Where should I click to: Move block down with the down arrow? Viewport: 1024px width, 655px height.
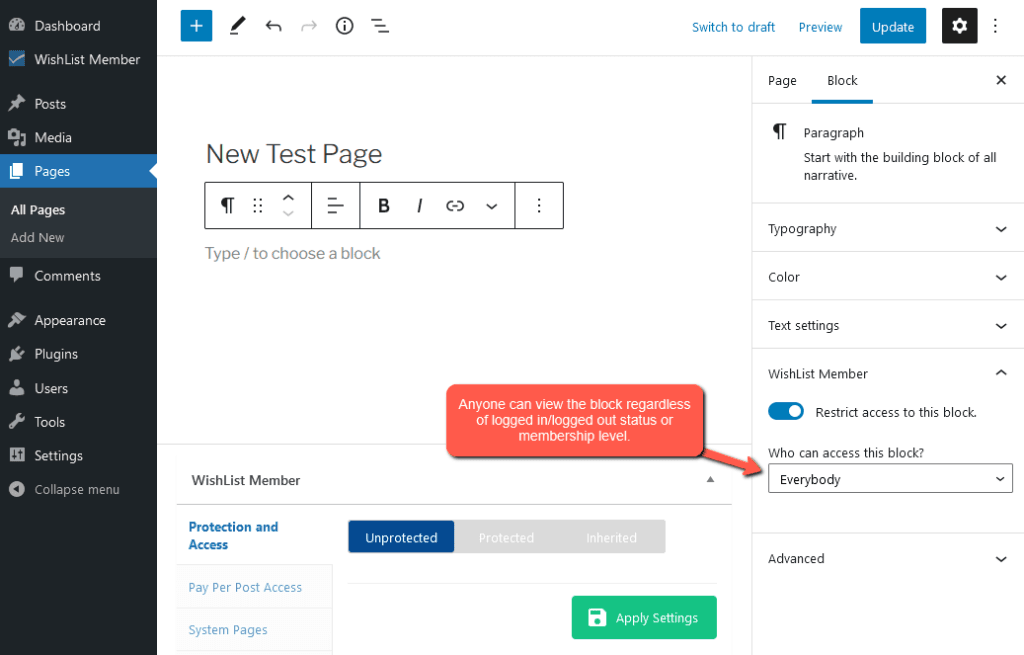coord(288,214)
